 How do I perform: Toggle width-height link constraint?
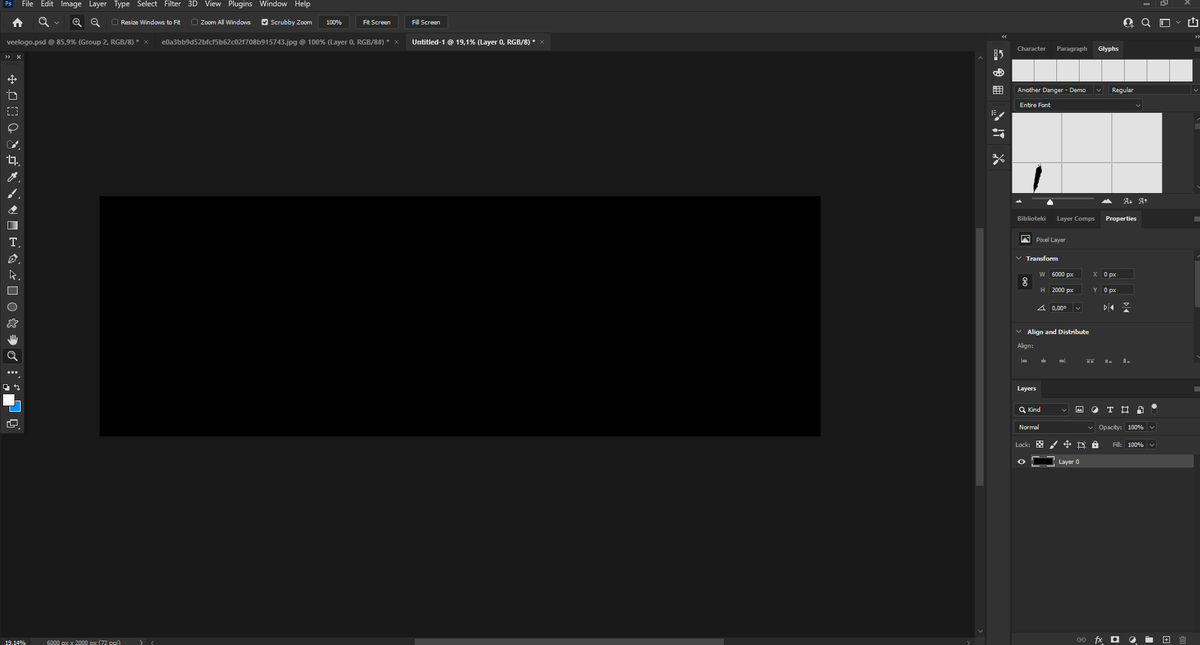(1024, 282)
